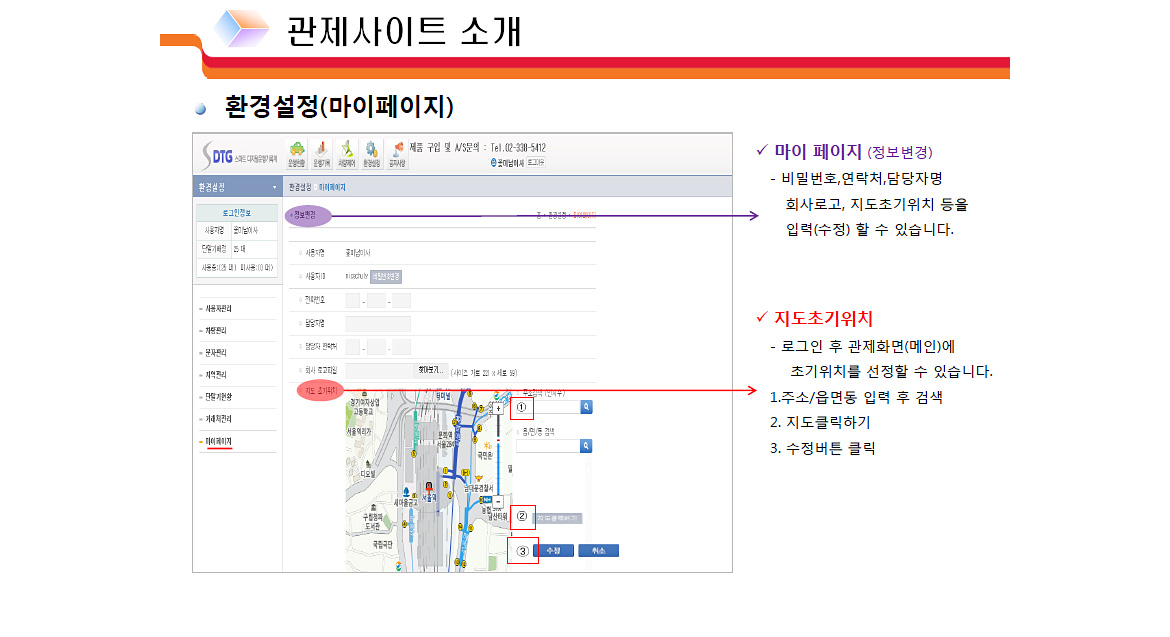Open the 운행현황 car icon in toolbar
The width and height of the screenshot is (1170, 637).
coord(296,153)
